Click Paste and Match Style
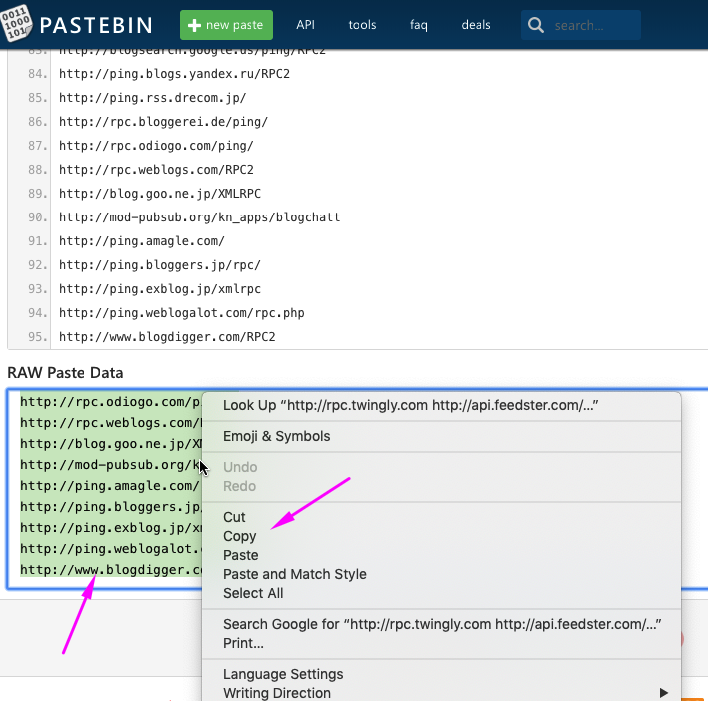The height and width of the screenshot is (701, 708). pos(295,574)
